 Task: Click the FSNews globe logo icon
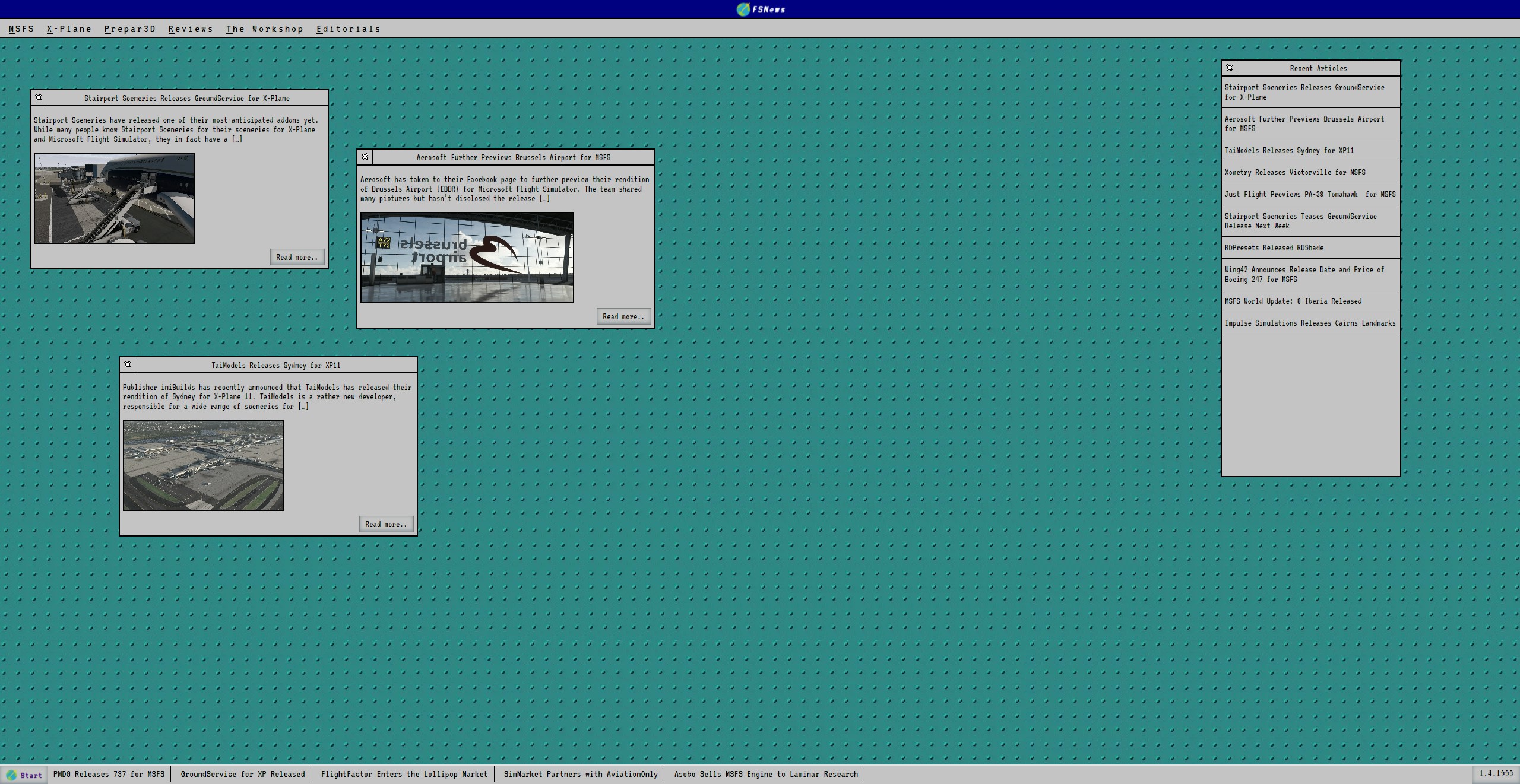(x=743, y=9)
